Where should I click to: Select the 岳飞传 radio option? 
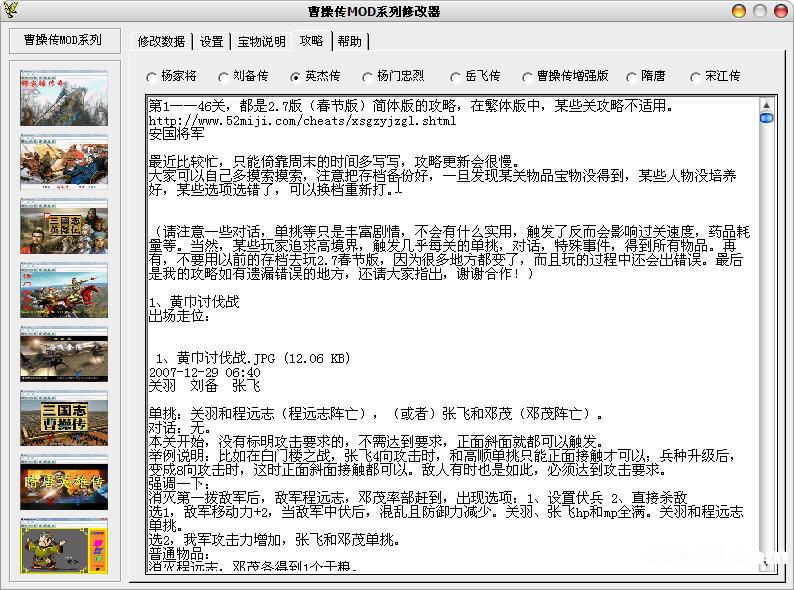click(456, 76)
